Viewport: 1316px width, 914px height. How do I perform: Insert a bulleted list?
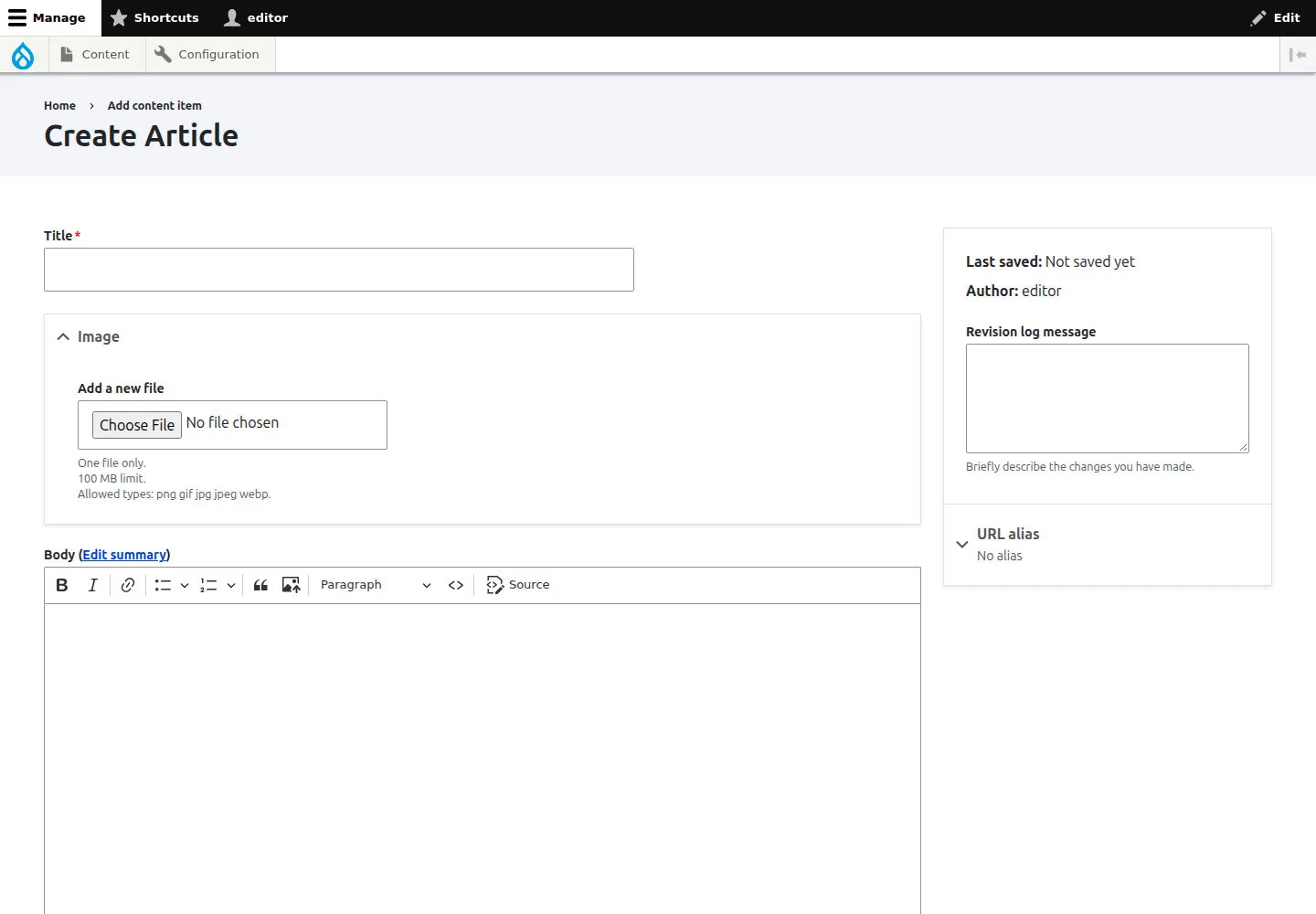(163, 585)
